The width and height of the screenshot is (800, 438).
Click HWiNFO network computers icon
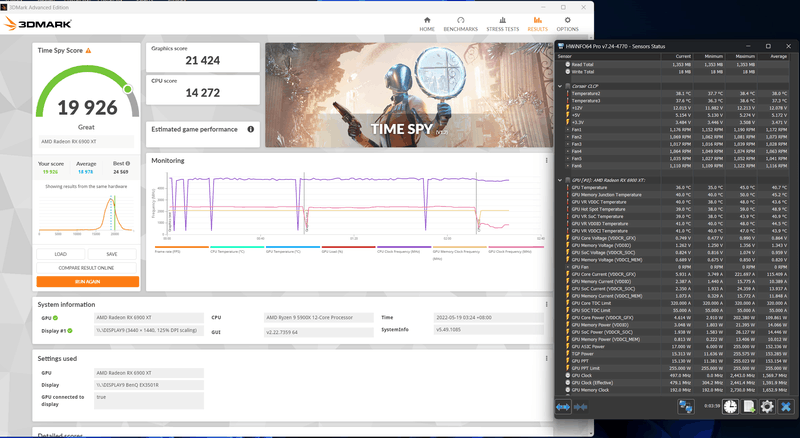click(x=686, y=407)
